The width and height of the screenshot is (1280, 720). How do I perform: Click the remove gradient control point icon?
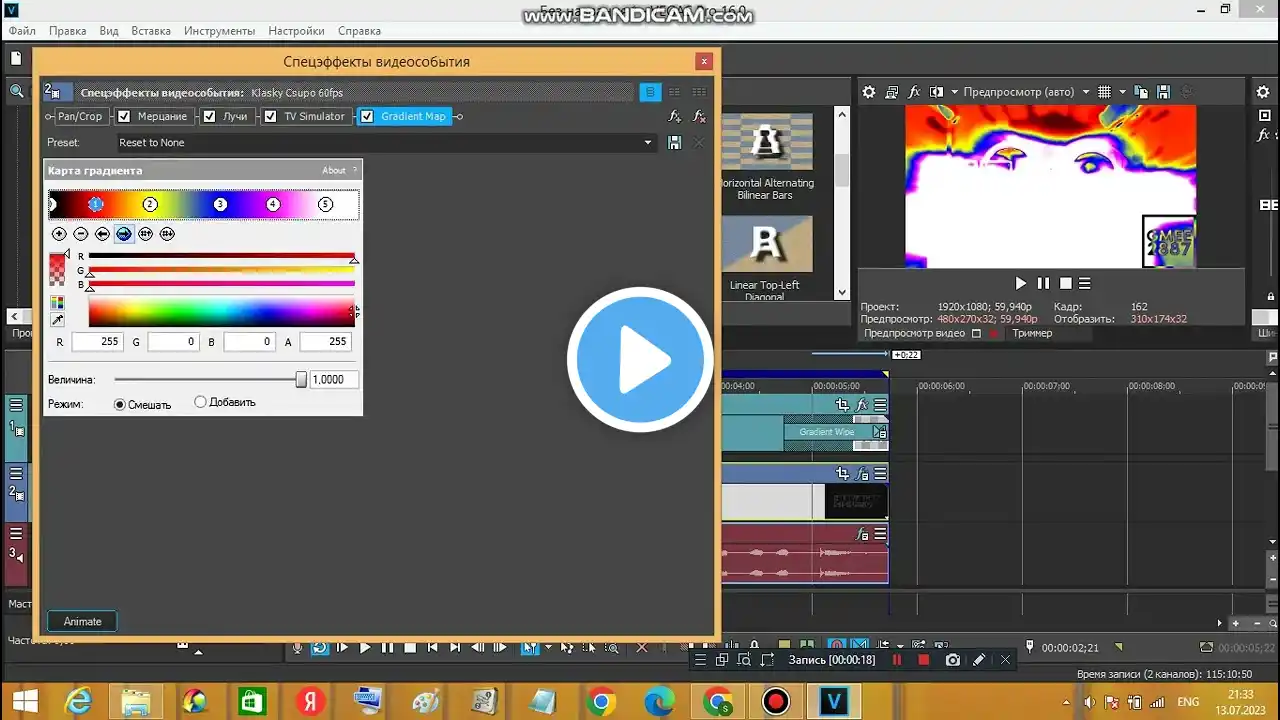coord(81,234)
